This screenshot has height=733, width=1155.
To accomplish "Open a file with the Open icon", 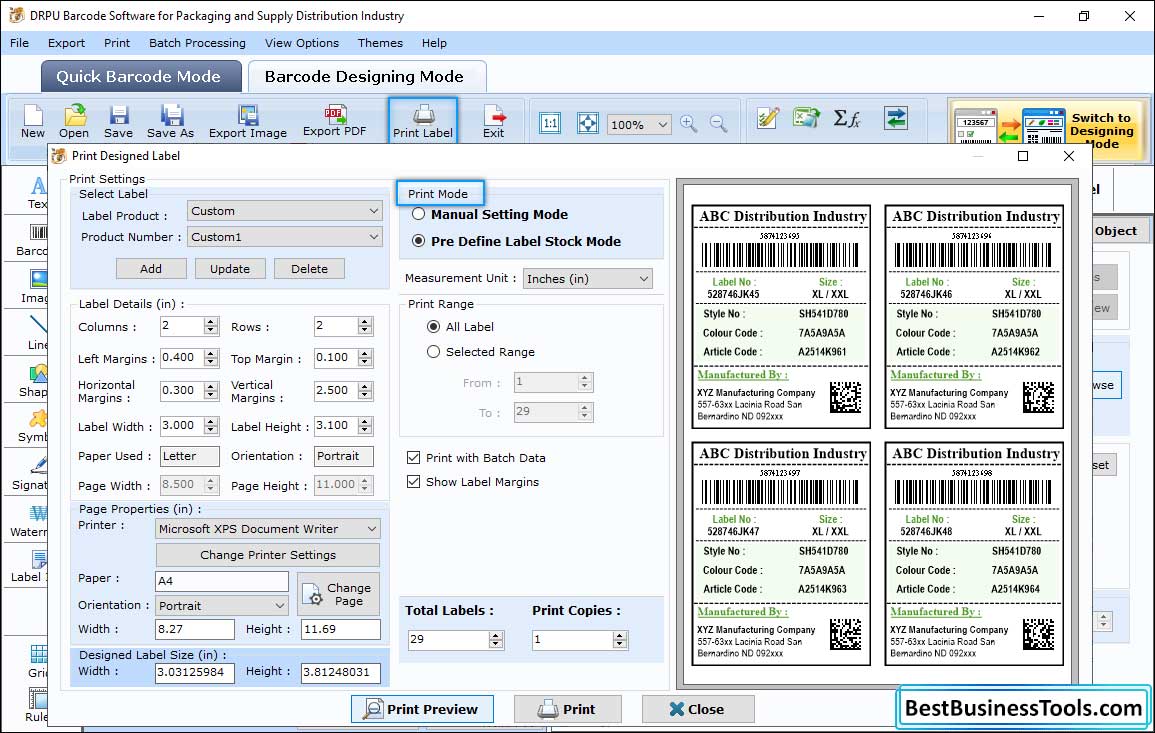I will point(74,122).
